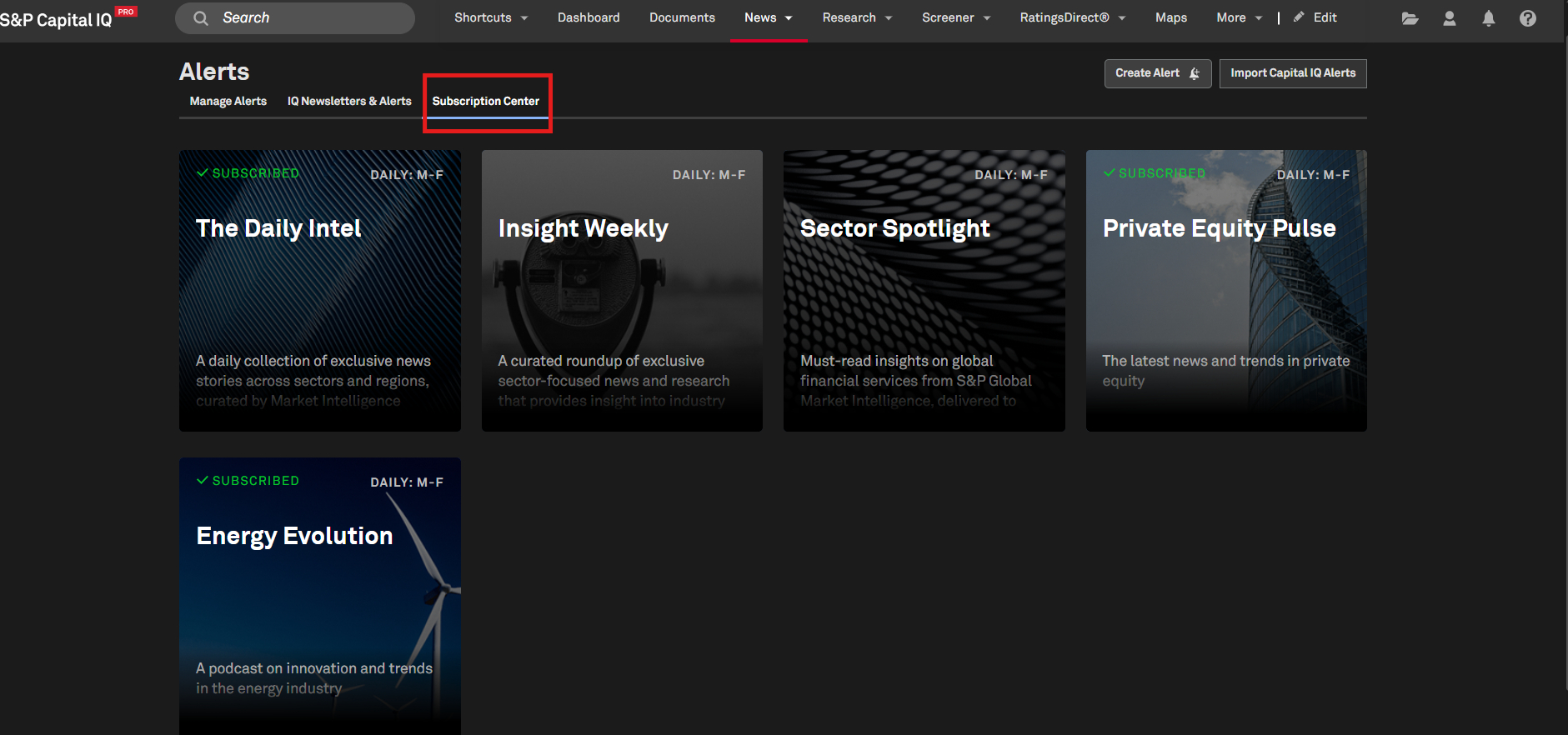The height and width of the screenshot is (735, 1568).
Task: Switch to the Manage Alerts tab
Action: (228, 101)
